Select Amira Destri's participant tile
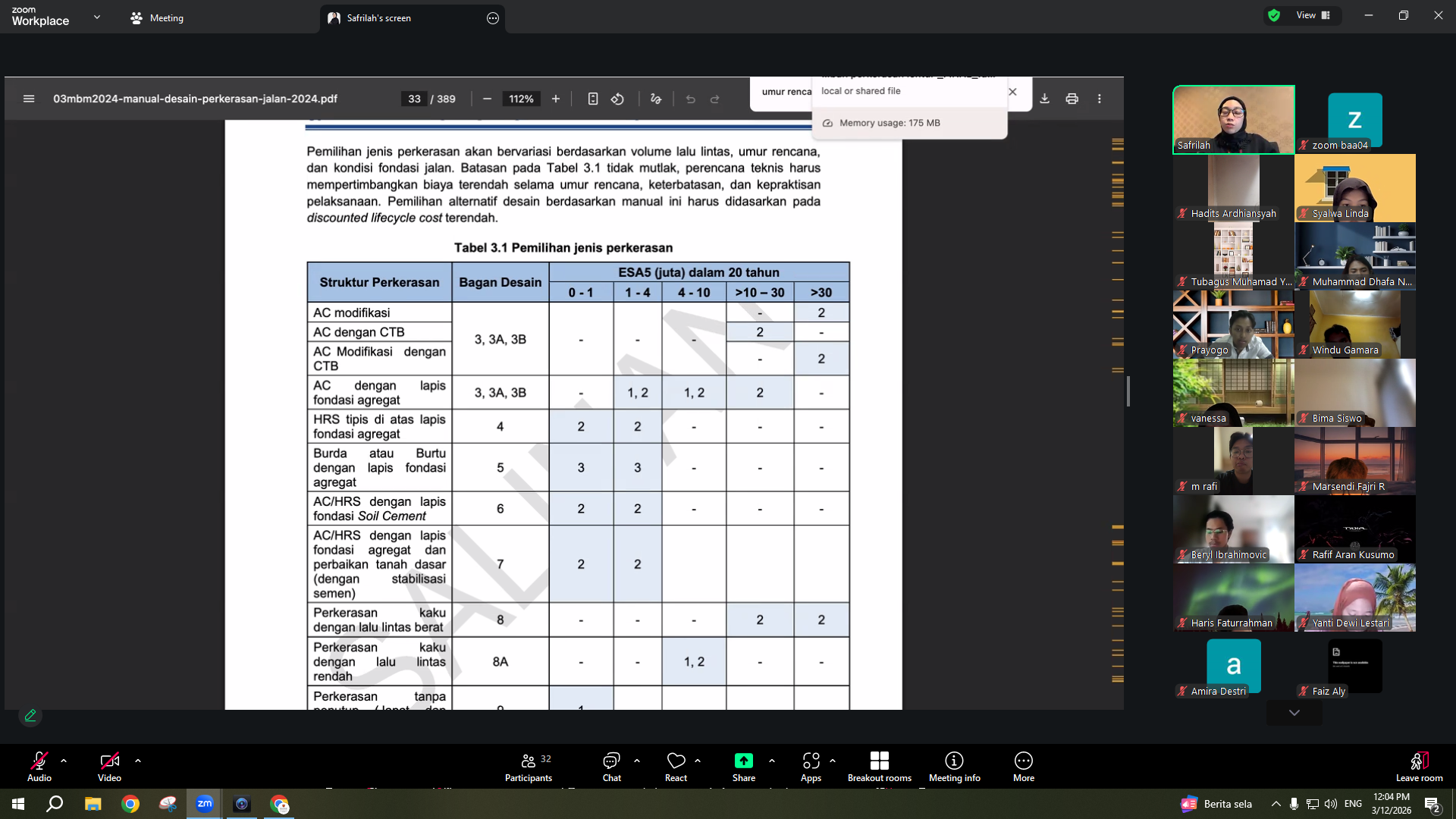 [x=1234, y=666]
